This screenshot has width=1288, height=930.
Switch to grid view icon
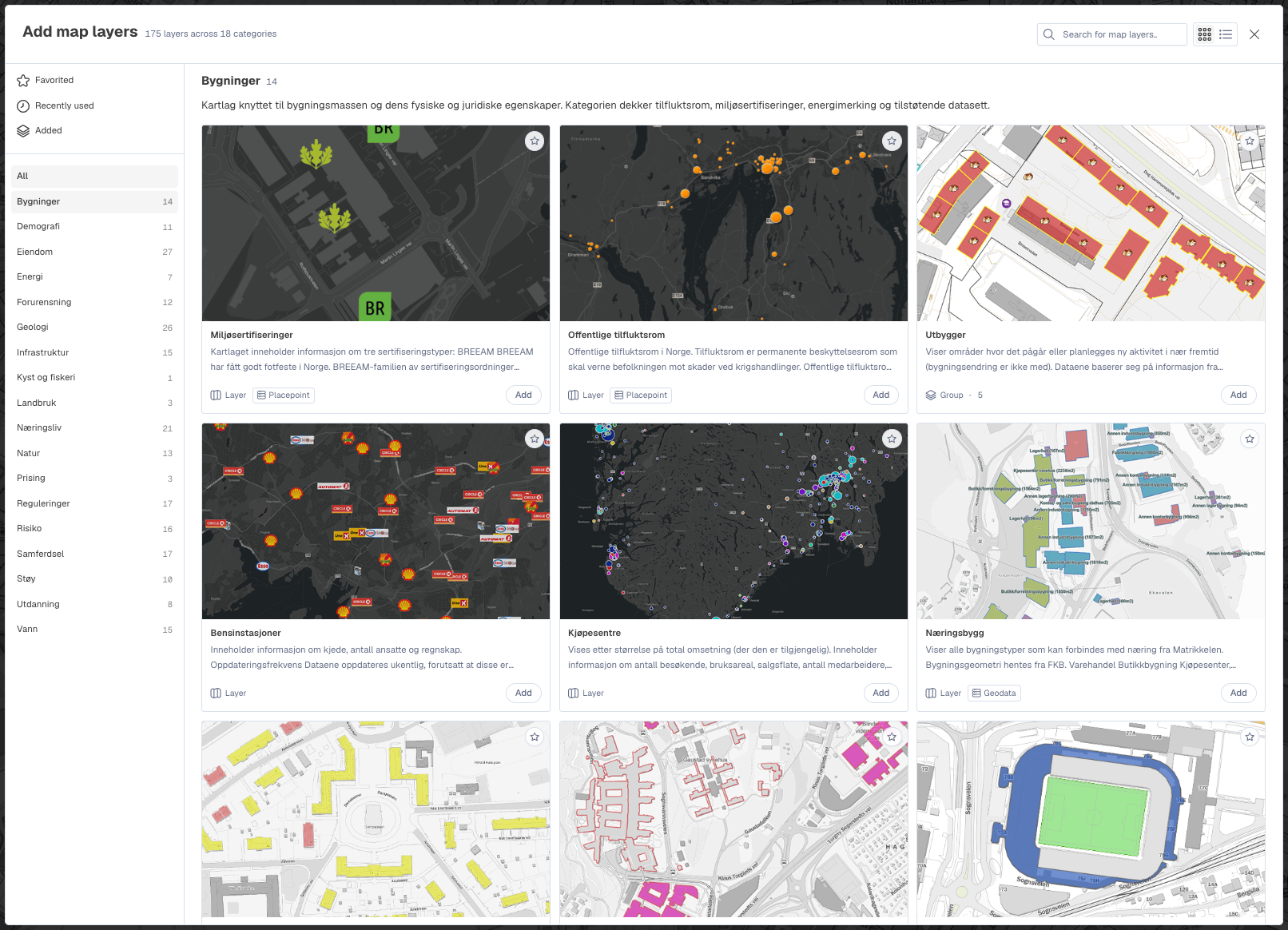(x=1205, y=34)
